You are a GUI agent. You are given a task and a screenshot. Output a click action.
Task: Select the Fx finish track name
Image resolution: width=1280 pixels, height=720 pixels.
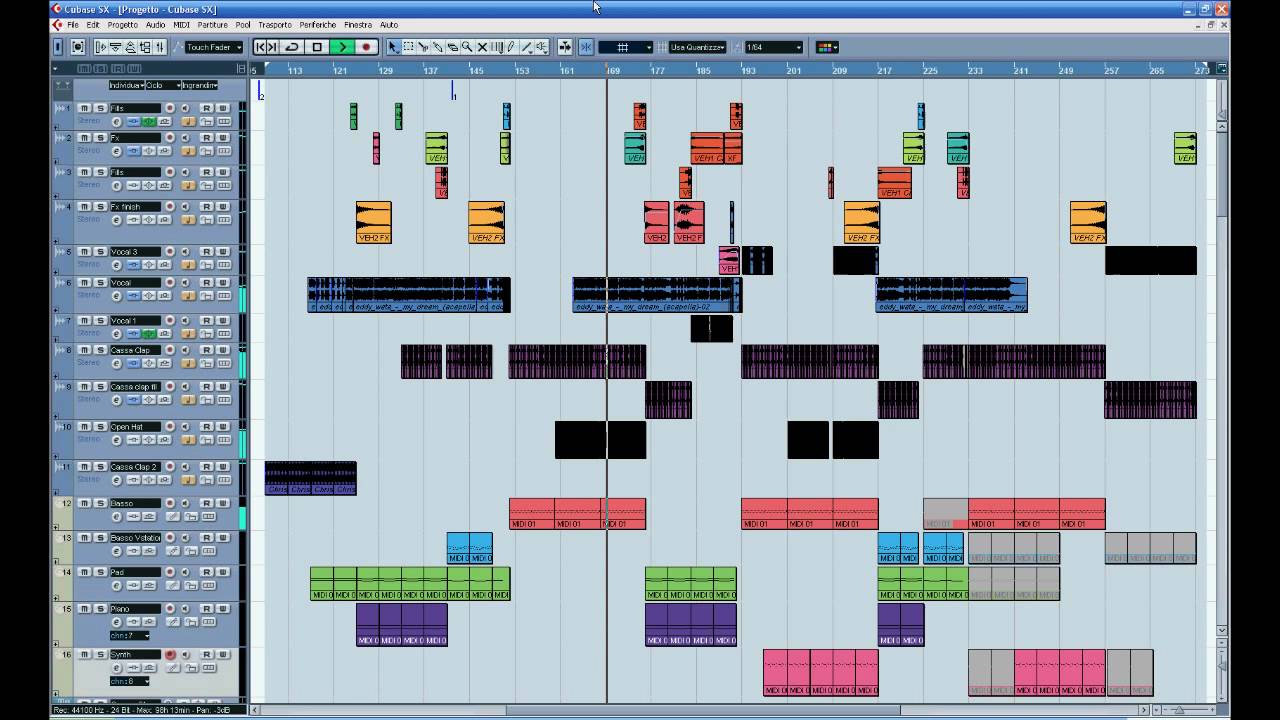(x=134, y=207)
